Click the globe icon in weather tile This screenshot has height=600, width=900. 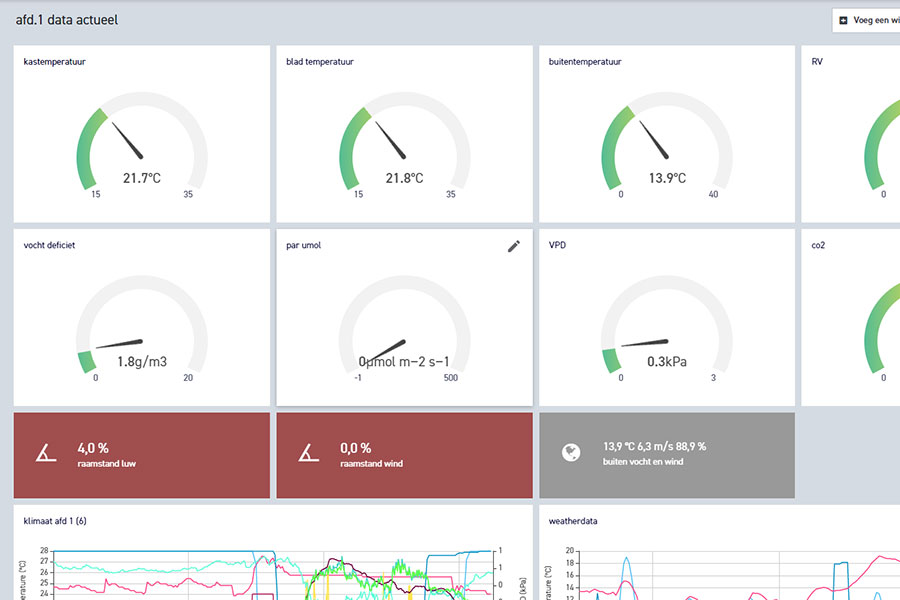pos(571,454)
